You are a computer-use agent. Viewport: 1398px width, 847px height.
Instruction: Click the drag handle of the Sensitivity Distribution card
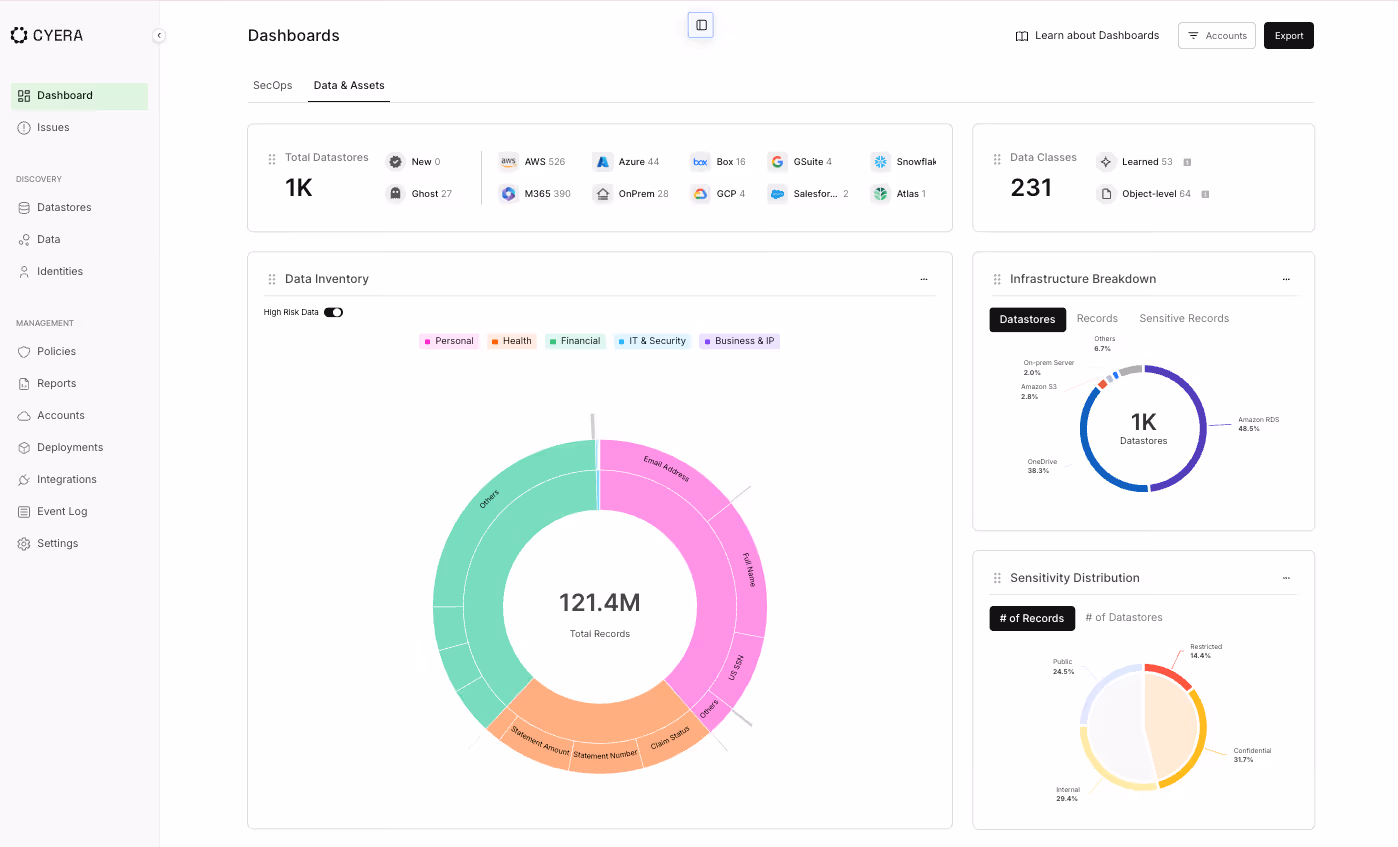tap(997, 578)
